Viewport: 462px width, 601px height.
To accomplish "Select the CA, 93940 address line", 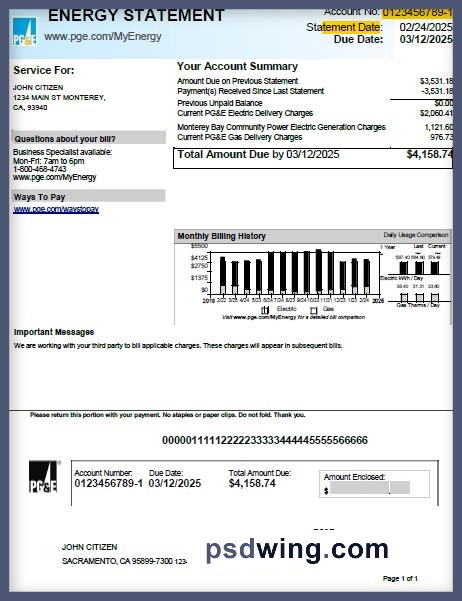I will [x=30, y=108].
